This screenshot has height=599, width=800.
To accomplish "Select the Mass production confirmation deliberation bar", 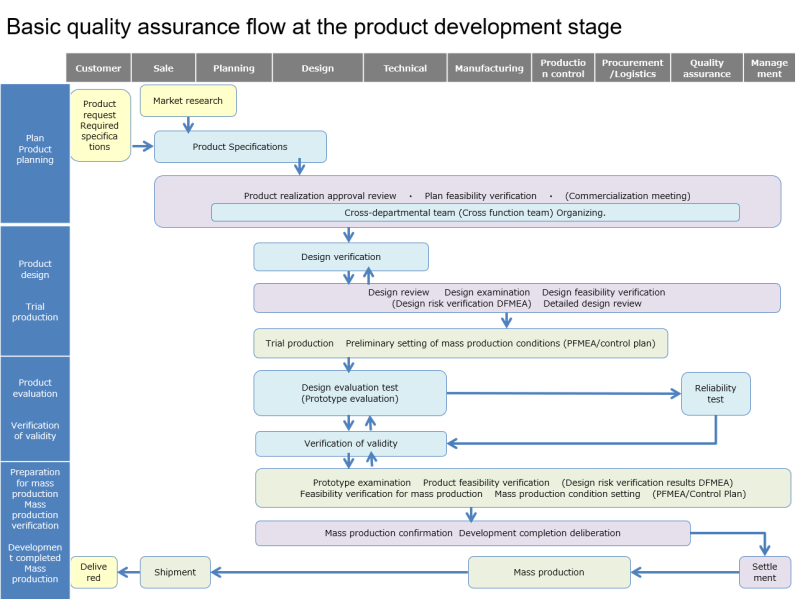I will point(473,533).
